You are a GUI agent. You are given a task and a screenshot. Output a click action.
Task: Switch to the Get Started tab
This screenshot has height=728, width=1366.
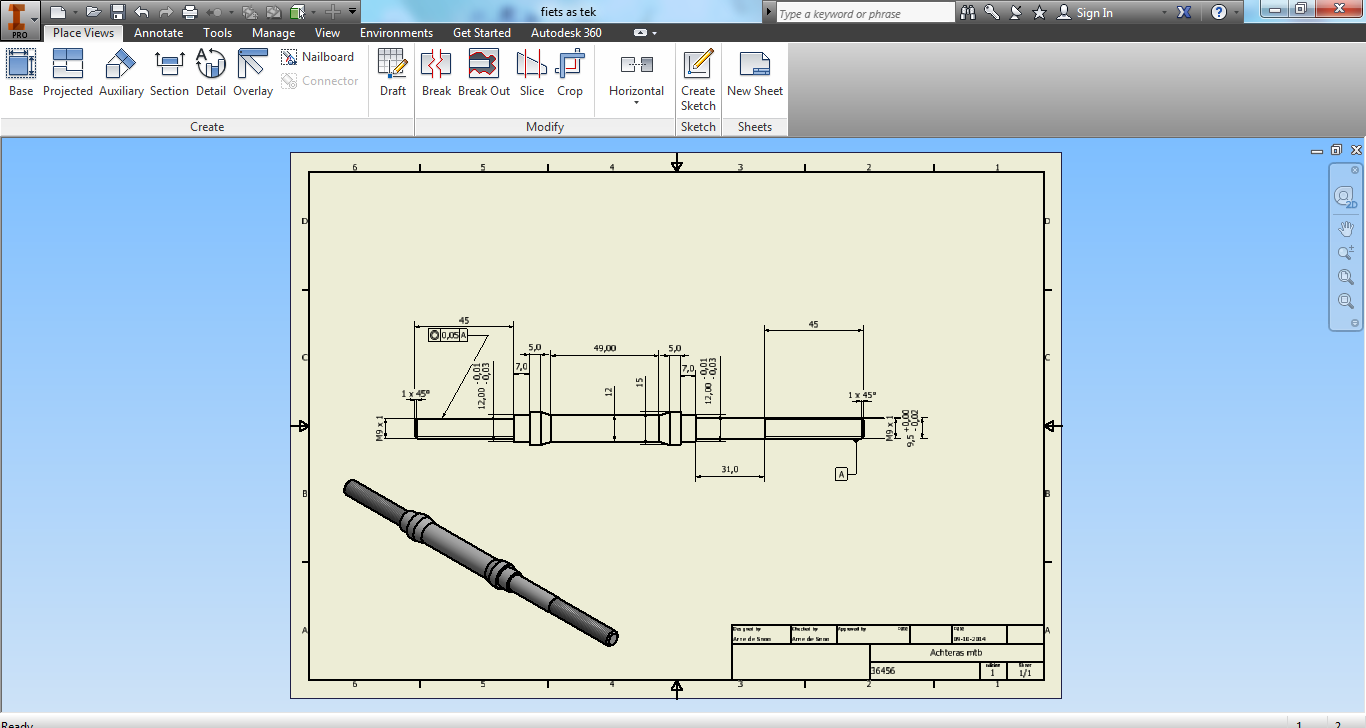pos(482,33)
